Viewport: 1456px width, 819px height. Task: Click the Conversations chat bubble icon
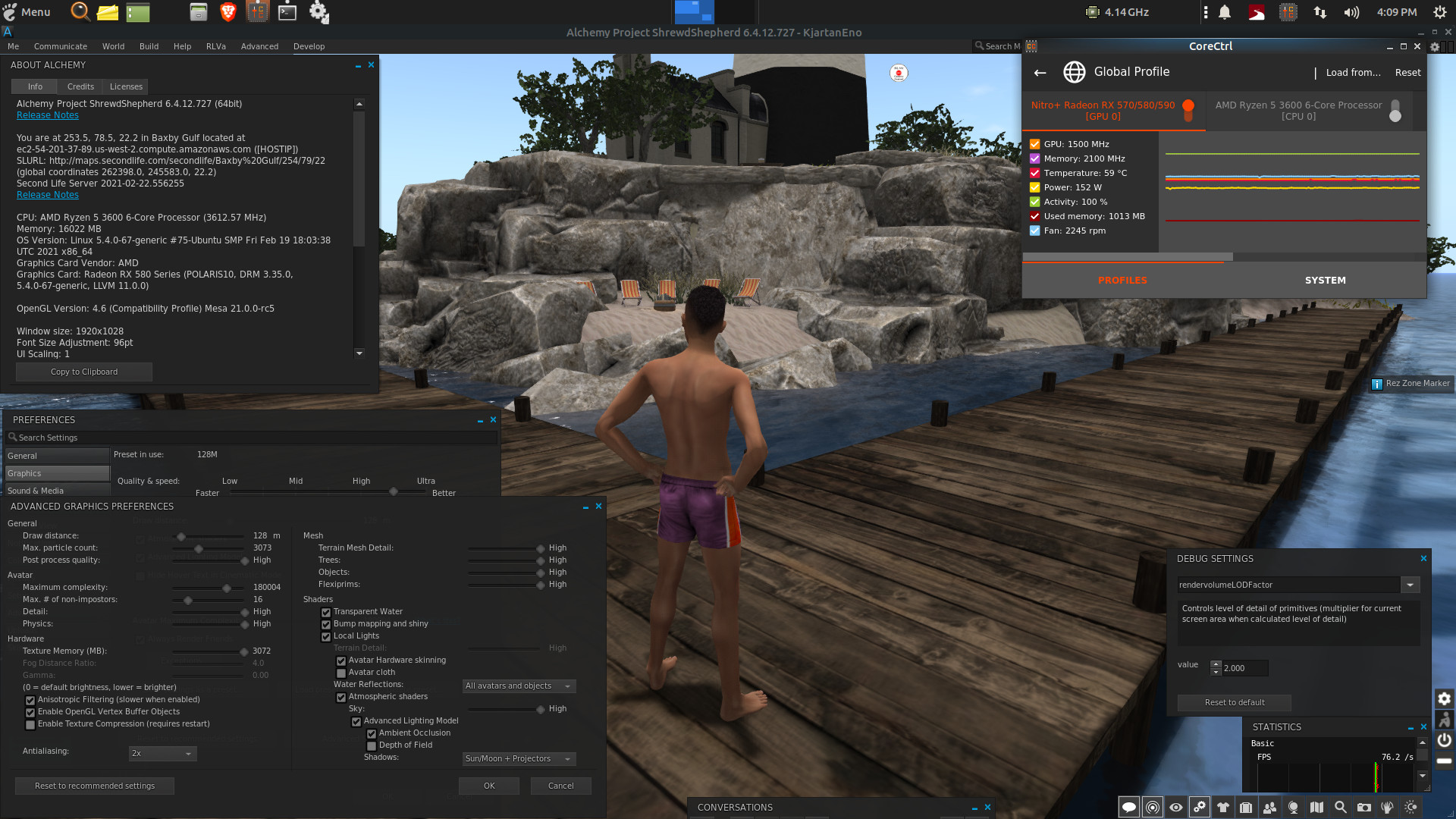[1128, 808]
